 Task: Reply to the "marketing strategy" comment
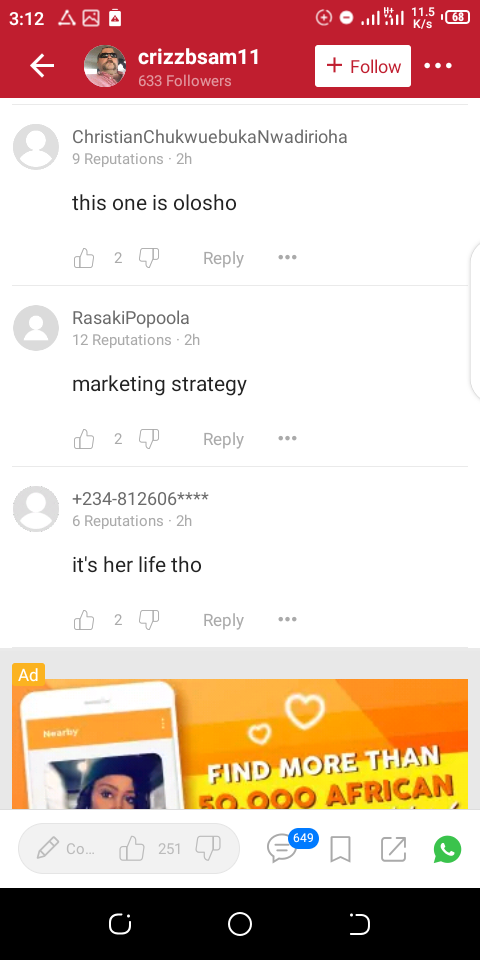coord(223,439)
